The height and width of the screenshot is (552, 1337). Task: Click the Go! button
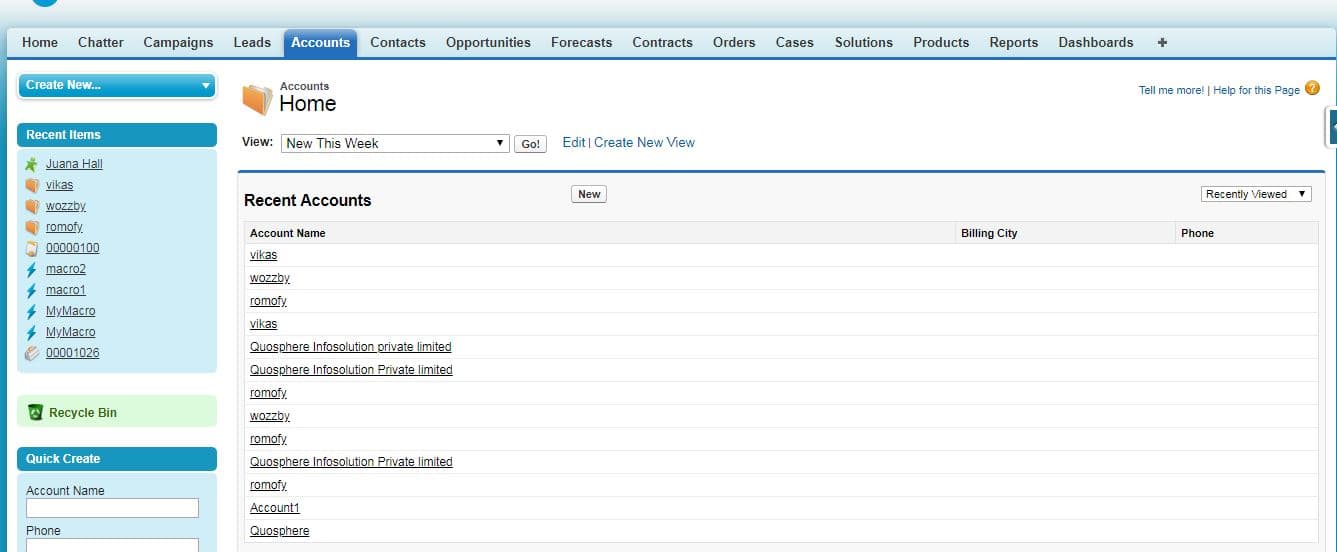tap(531, 144)
